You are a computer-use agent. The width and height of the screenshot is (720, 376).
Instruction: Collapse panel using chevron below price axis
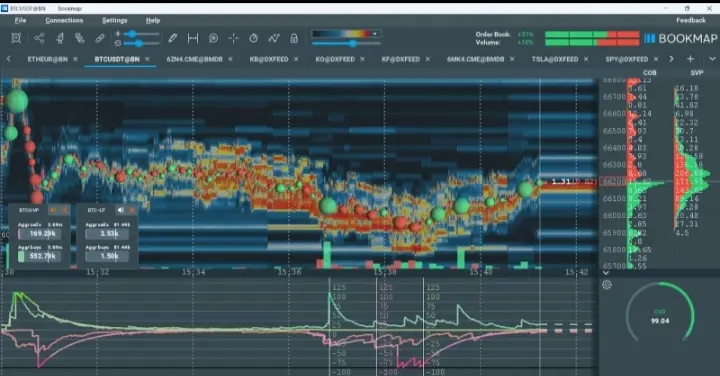(x=606, y=273)
